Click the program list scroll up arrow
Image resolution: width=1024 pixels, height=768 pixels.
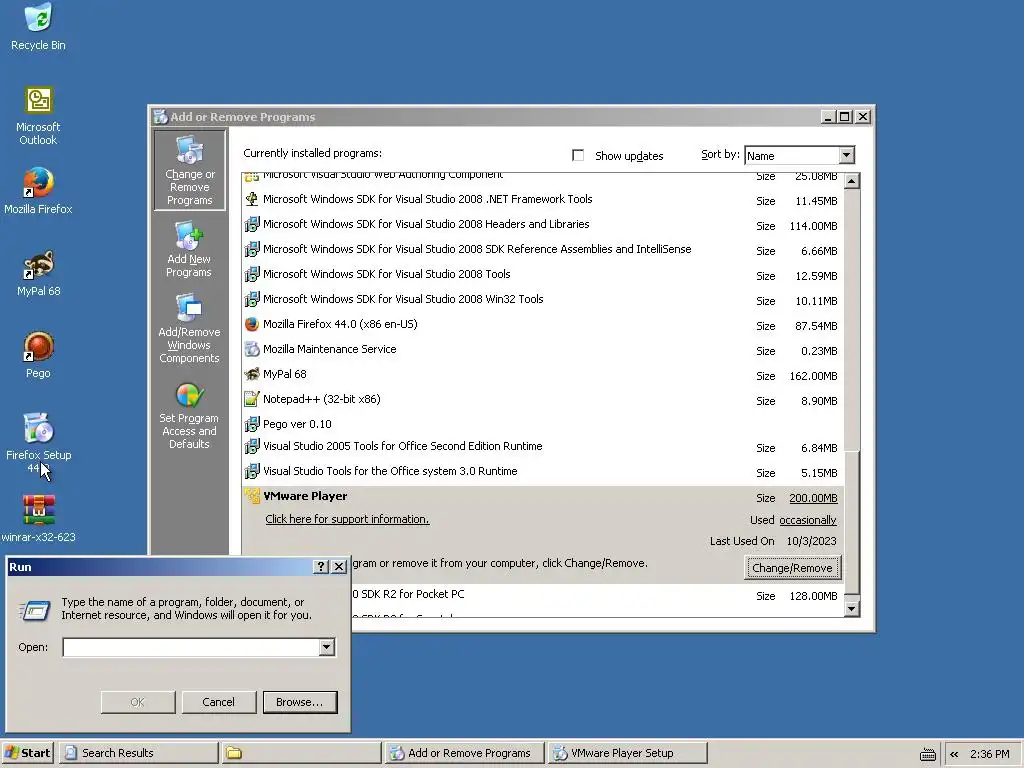point(852,181)
